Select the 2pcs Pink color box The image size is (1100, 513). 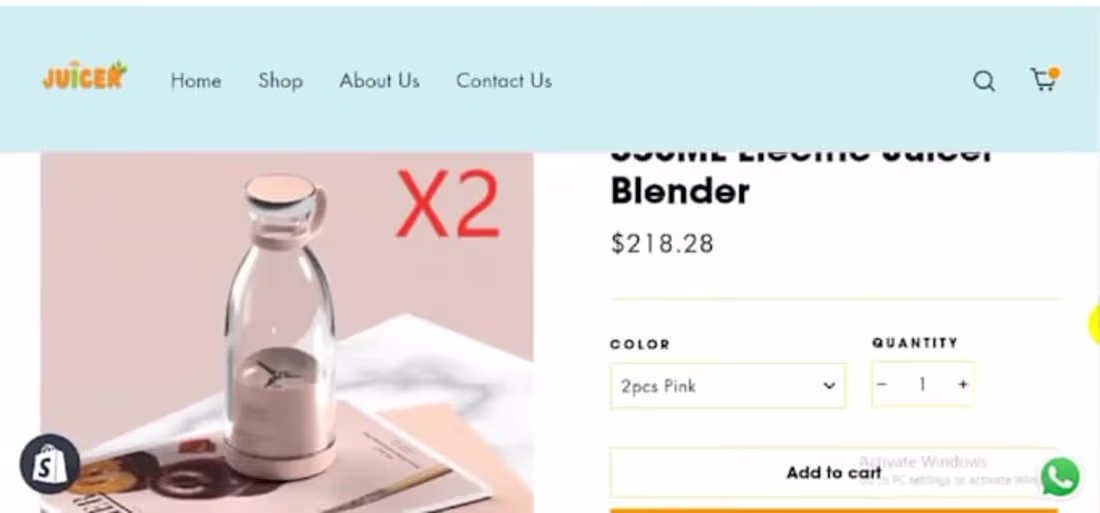(x=728, y=385)
